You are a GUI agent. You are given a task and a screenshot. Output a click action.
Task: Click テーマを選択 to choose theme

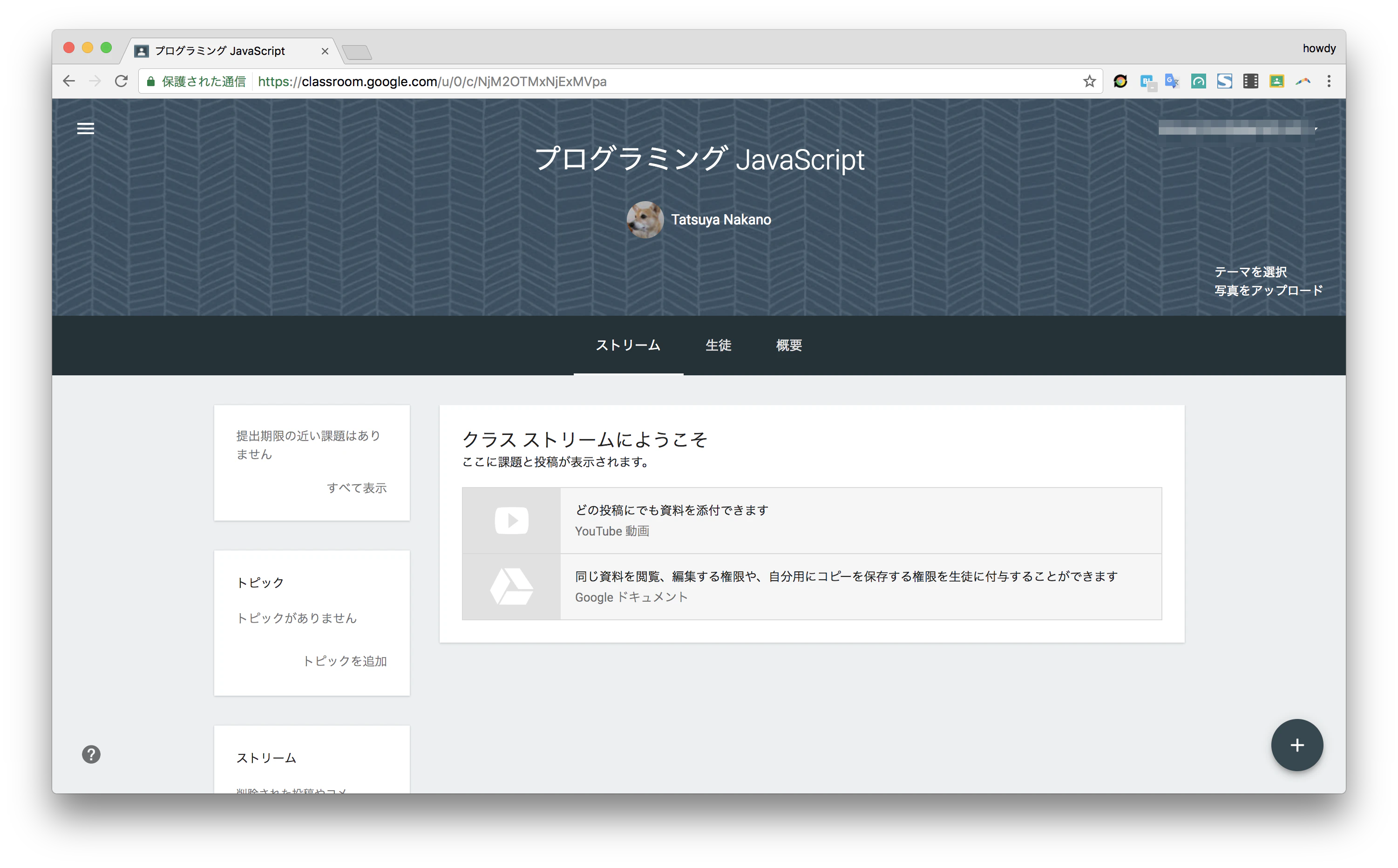1250,272
